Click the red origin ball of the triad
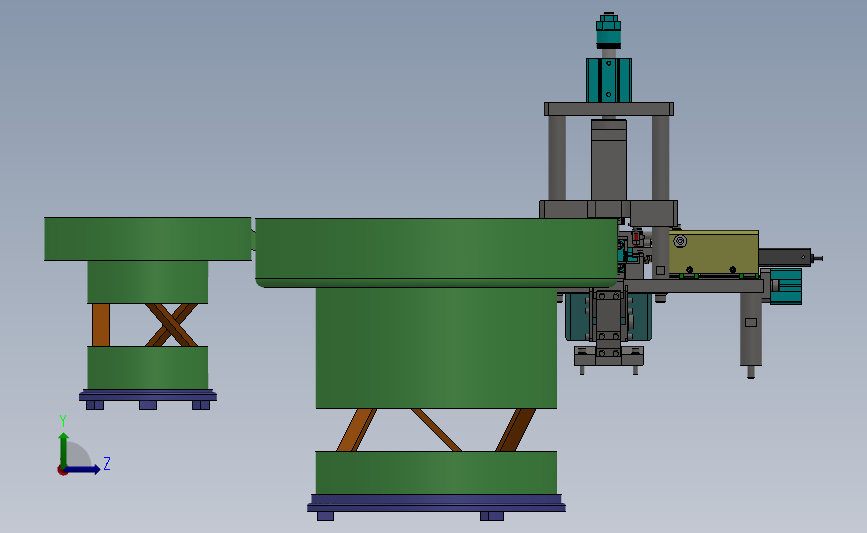The height and width of the screenshot is (533, 867). pos(62,471)
